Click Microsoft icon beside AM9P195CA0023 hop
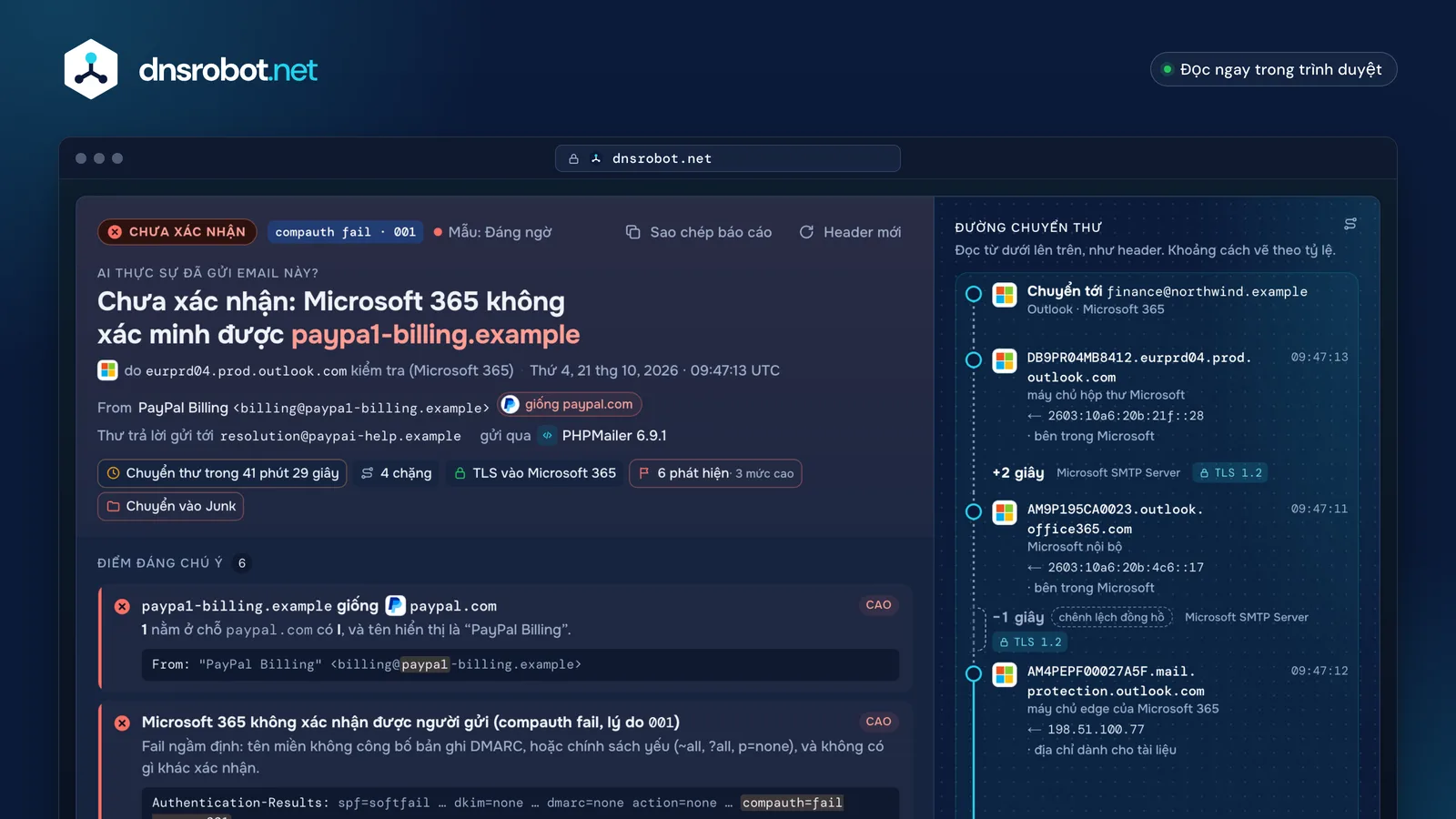This screenshot has width=1456, height=819. [x=1005, y=512]
